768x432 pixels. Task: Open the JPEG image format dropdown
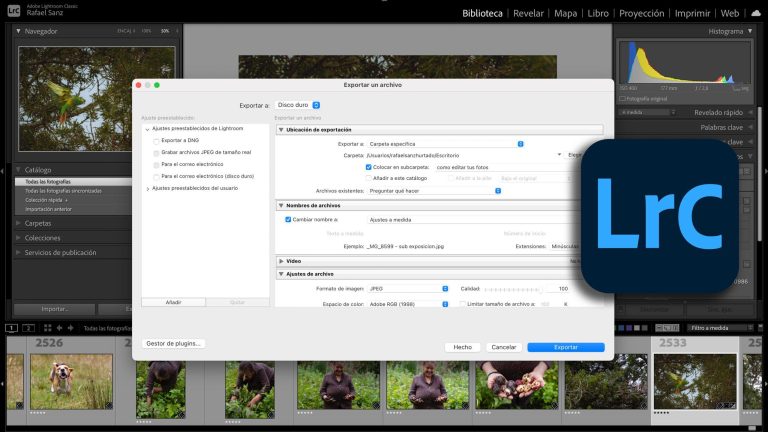[x=408, y=289]
